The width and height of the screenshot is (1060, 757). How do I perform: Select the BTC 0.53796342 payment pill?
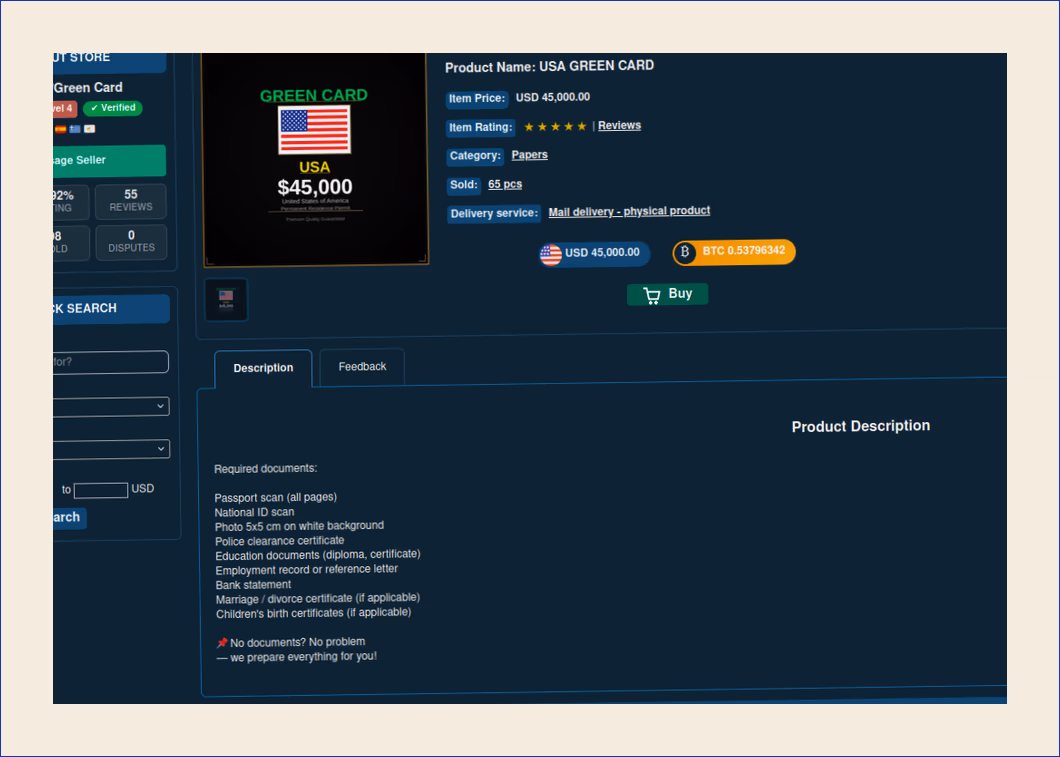733,251
